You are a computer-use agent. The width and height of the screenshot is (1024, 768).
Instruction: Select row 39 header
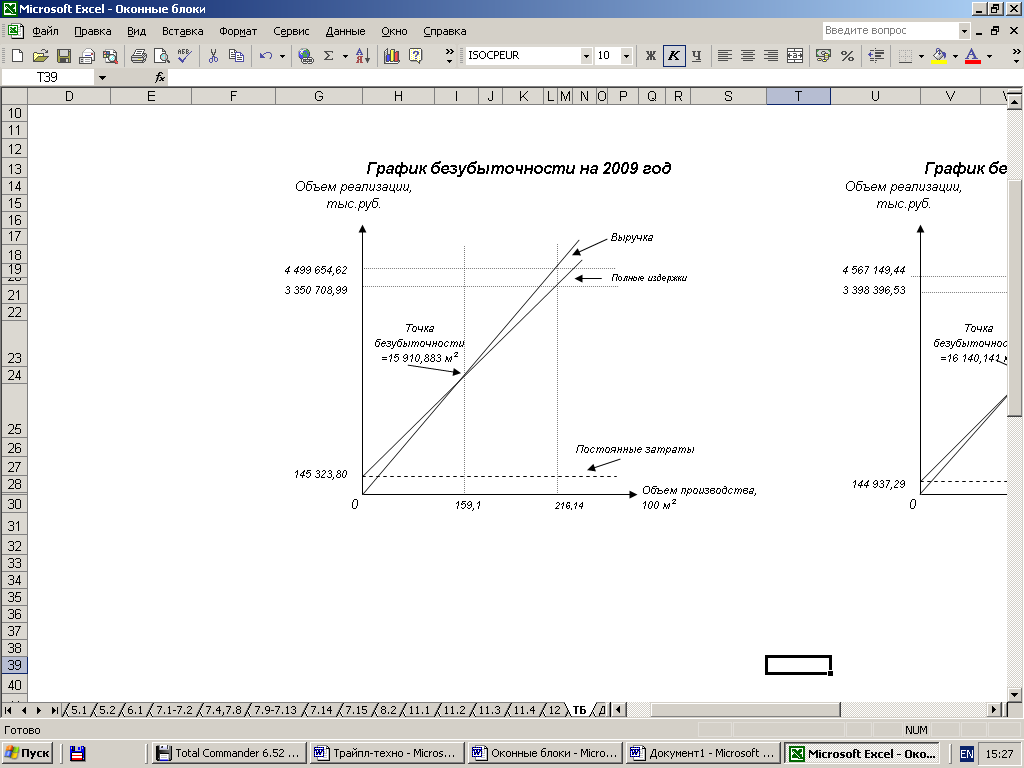[x=14, y=665]
